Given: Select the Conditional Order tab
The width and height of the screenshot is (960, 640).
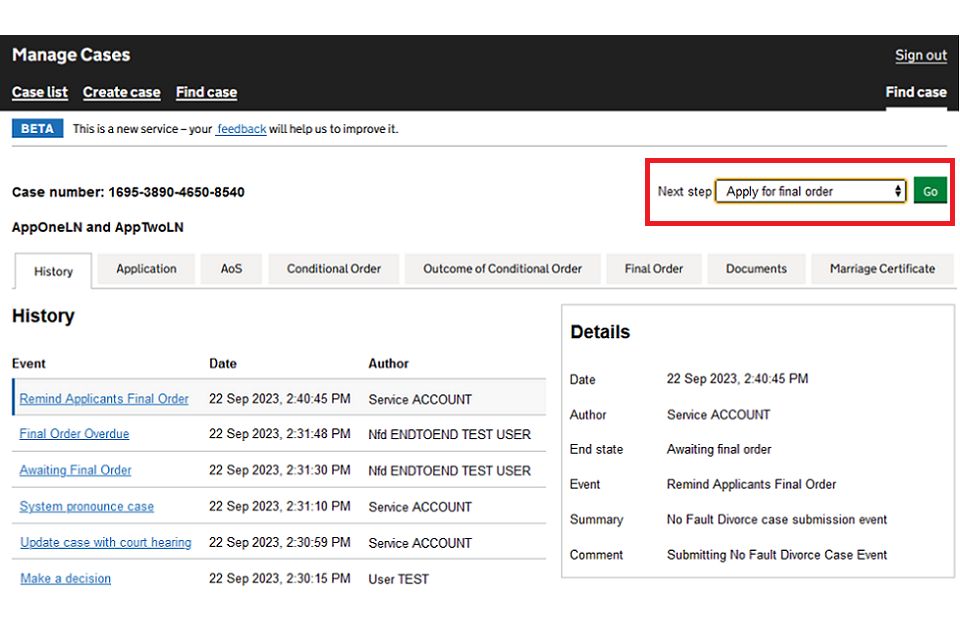Looking at the screenshot, I should [x=334, y=269].
